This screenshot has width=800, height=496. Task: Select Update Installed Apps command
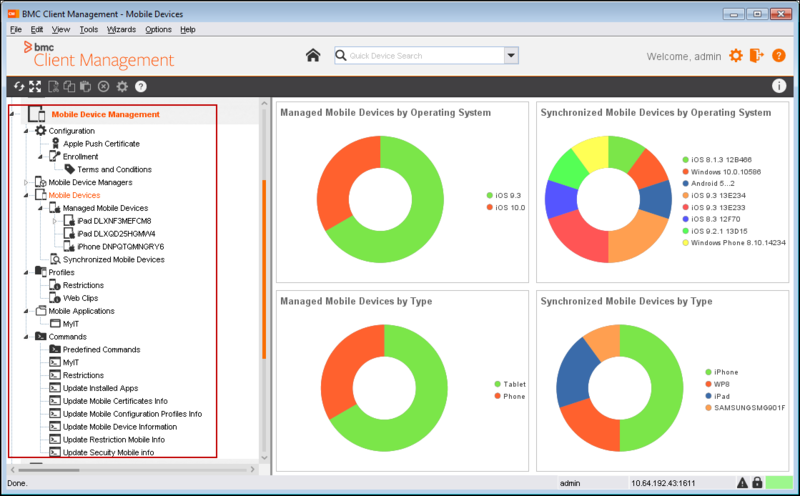point(100,388)
